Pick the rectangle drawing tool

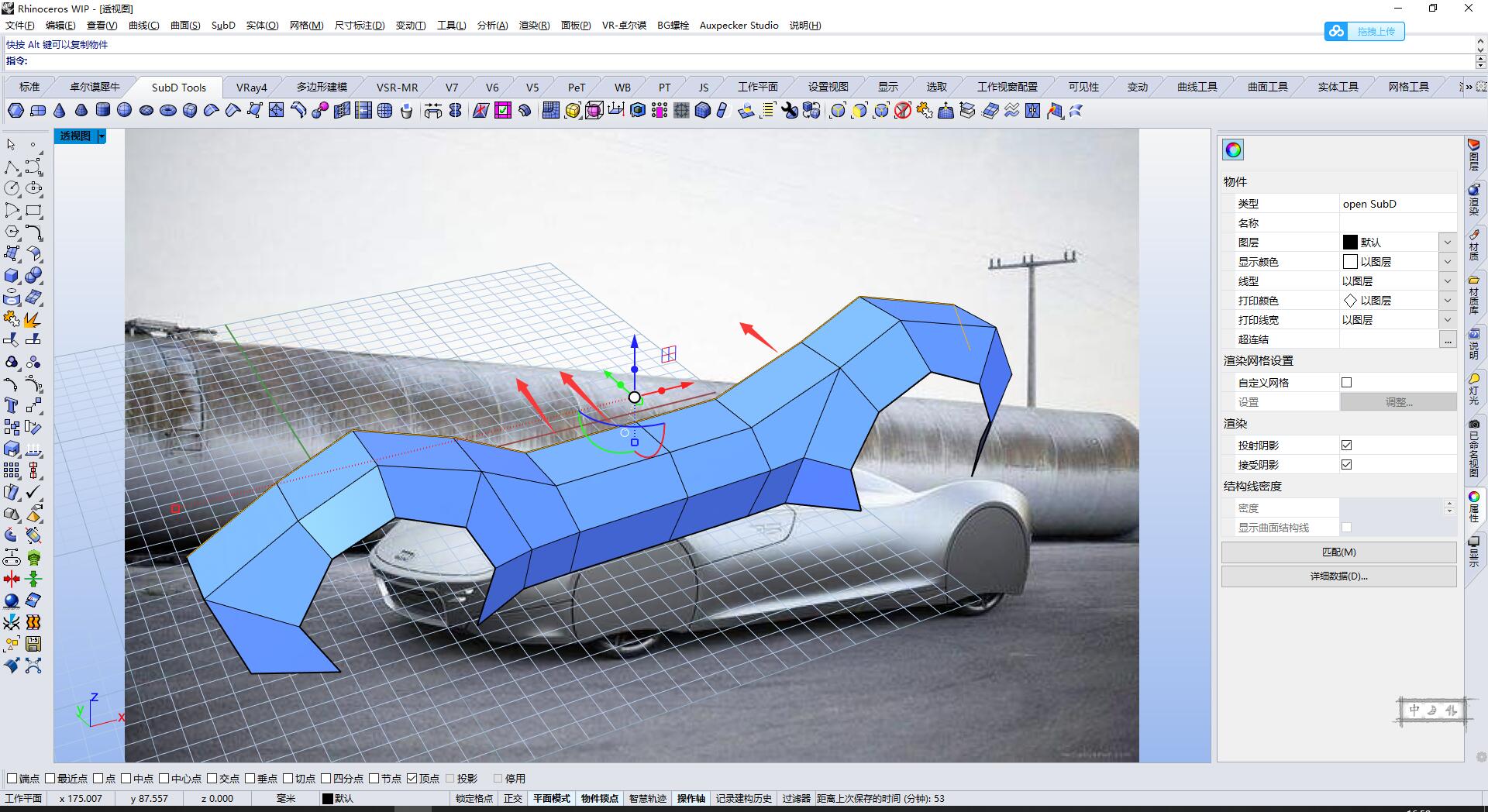coord(33,210)
